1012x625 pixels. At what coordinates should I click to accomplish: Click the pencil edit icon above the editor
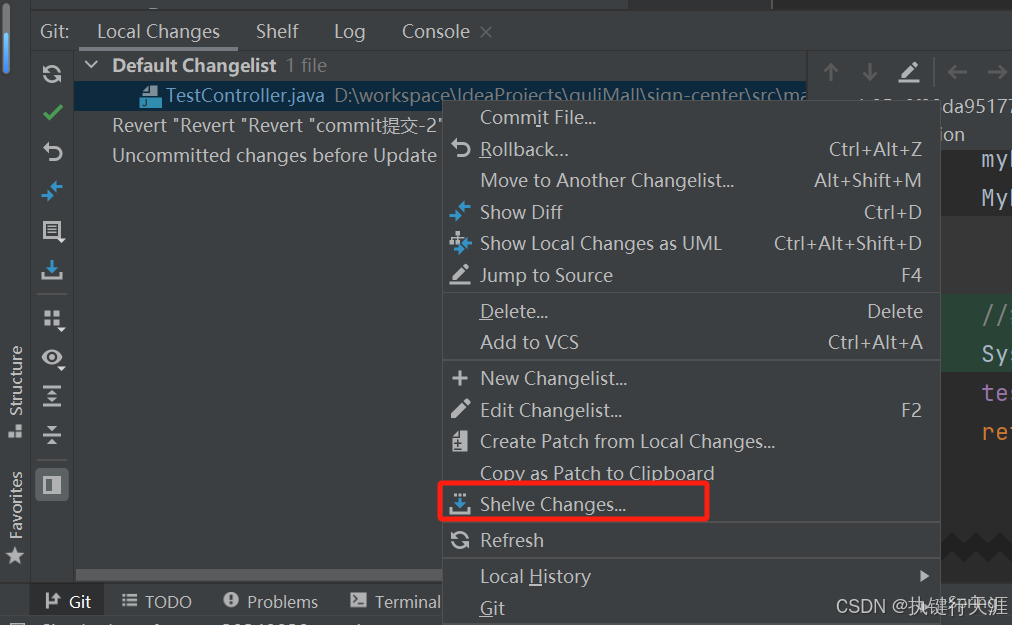(908, 72)
